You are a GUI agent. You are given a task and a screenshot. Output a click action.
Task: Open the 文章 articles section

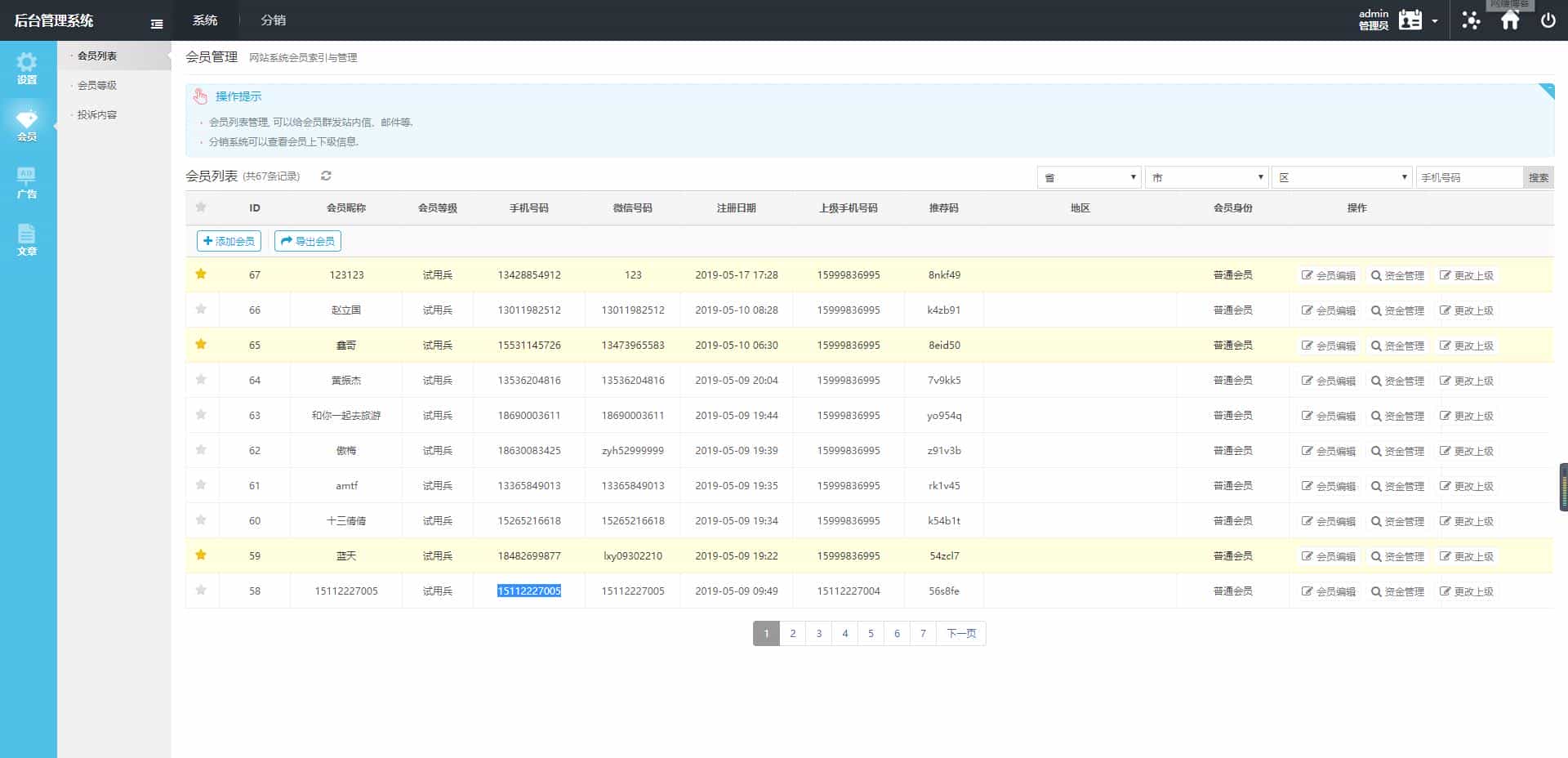[x=27, y=240]
